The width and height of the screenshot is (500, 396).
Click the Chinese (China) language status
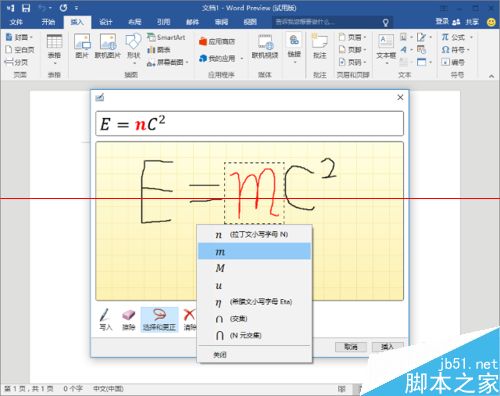tap(108, 389)
